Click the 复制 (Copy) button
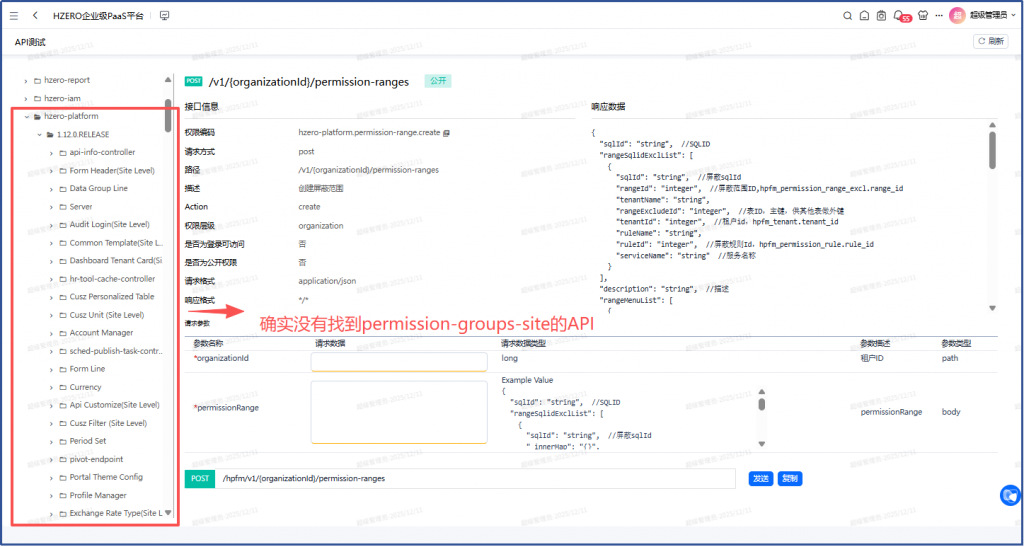Screen dimensions: 1024x547 coord(790,479)
